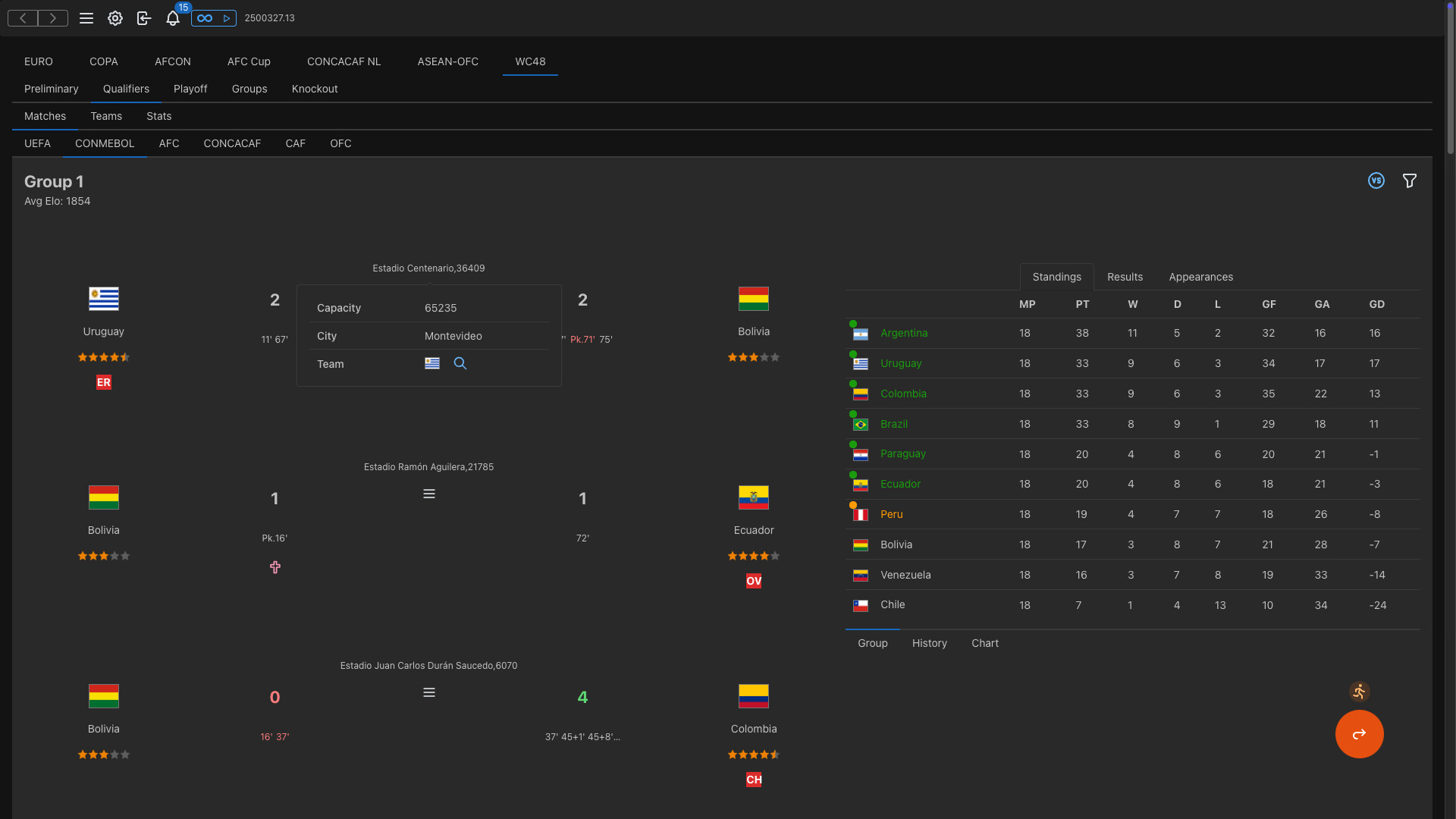Click the exit/sign-out icon in the toolbar
This screenshot has height=819, width=1456.
pyautogui.click(x=144, y=18)
